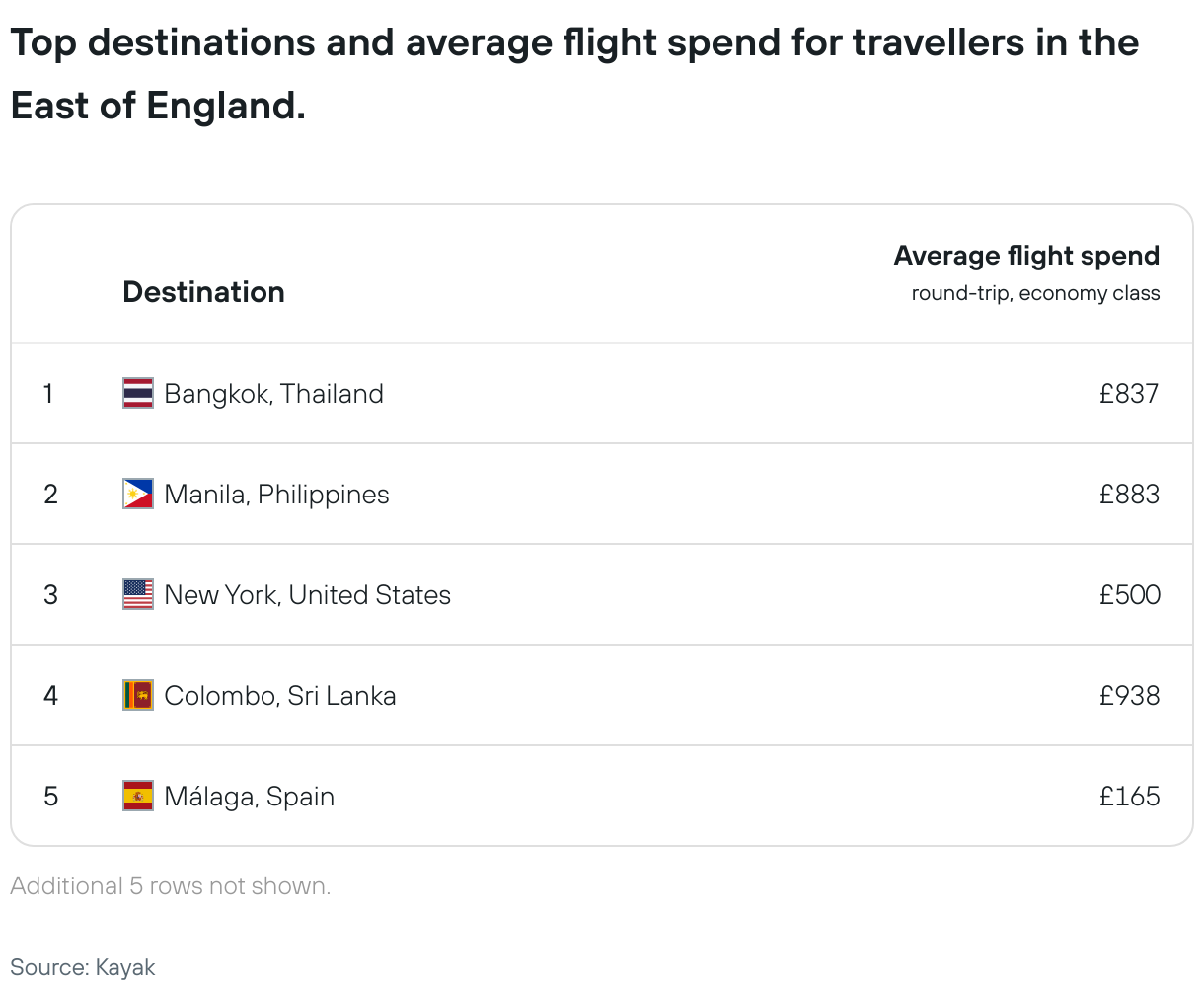Click the £165 flight spend value
1204x995 pixels.
[x=1129, y=796]
